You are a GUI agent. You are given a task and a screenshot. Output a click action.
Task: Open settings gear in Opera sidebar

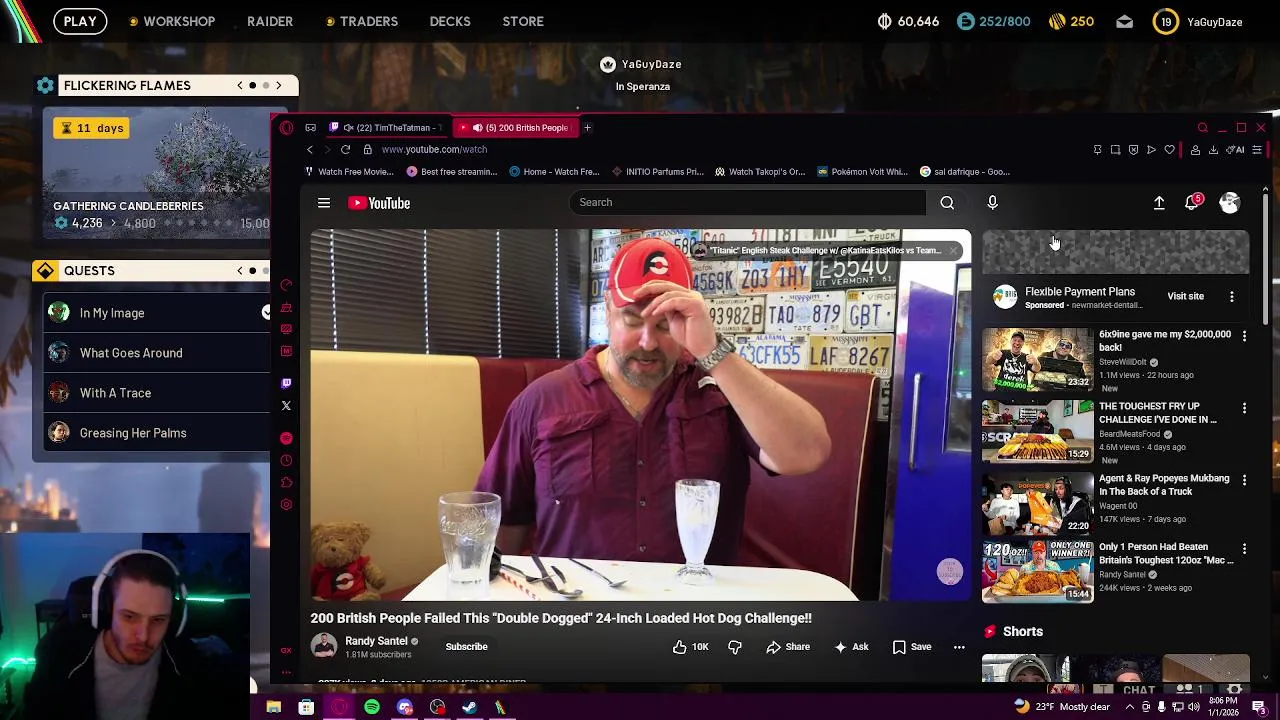(x=286, y=504)
